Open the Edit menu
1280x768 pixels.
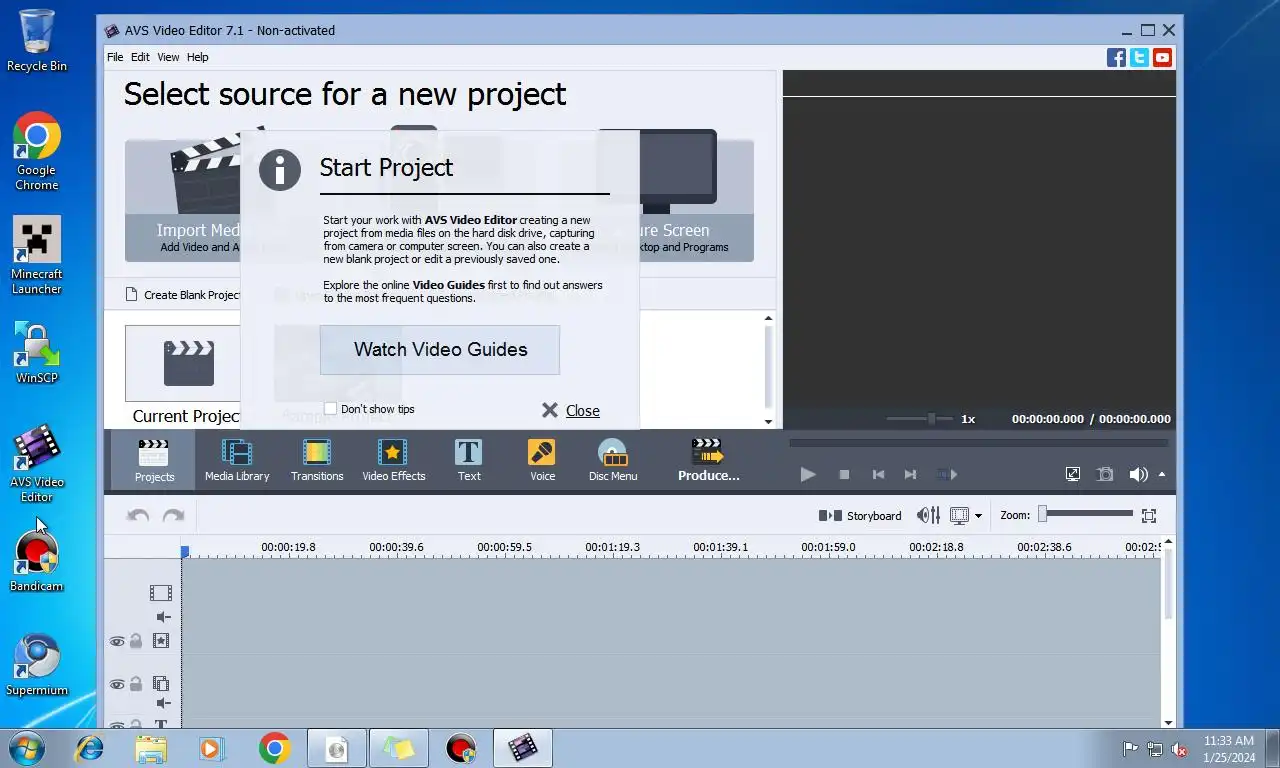[140, 57]
